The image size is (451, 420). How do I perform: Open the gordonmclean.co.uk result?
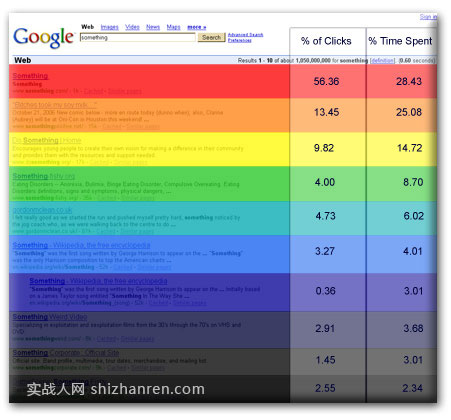pyautogui.click(x=42, y=210)
